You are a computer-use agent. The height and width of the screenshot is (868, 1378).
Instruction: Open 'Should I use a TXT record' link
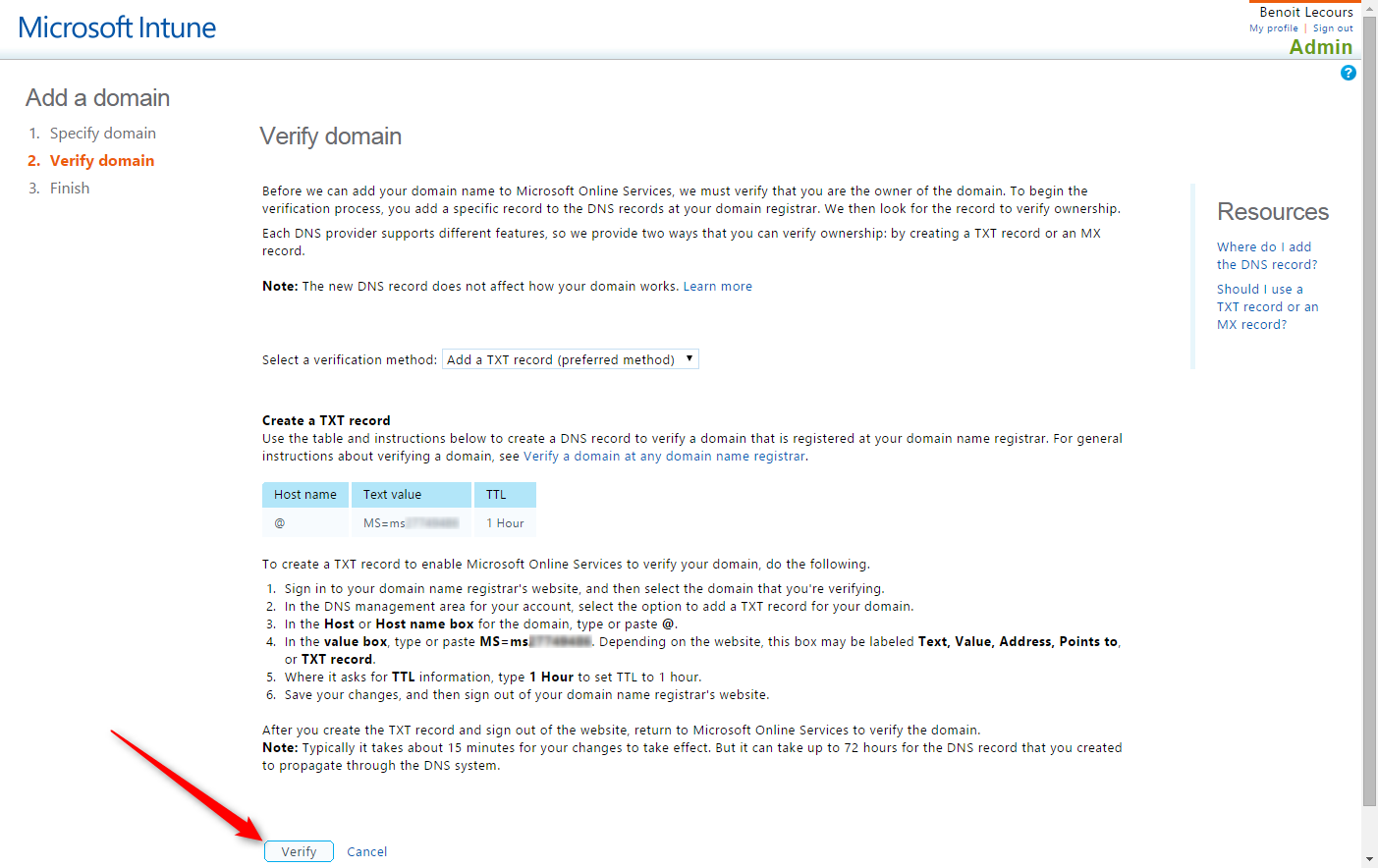pyautogui.click(x=1267, y=306)
